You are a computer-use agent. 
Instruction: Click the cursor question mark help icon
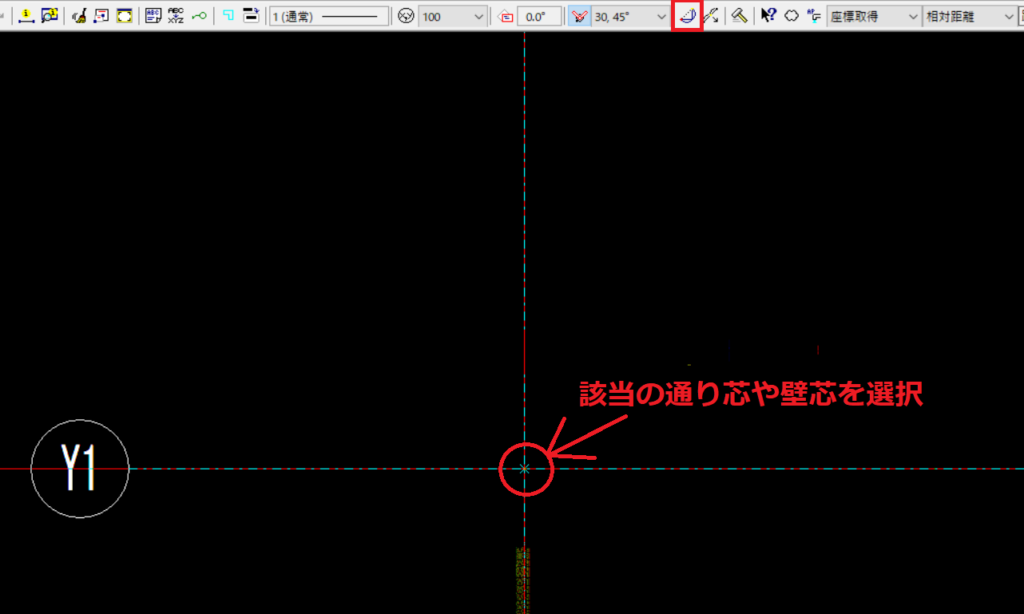point(768,16)
